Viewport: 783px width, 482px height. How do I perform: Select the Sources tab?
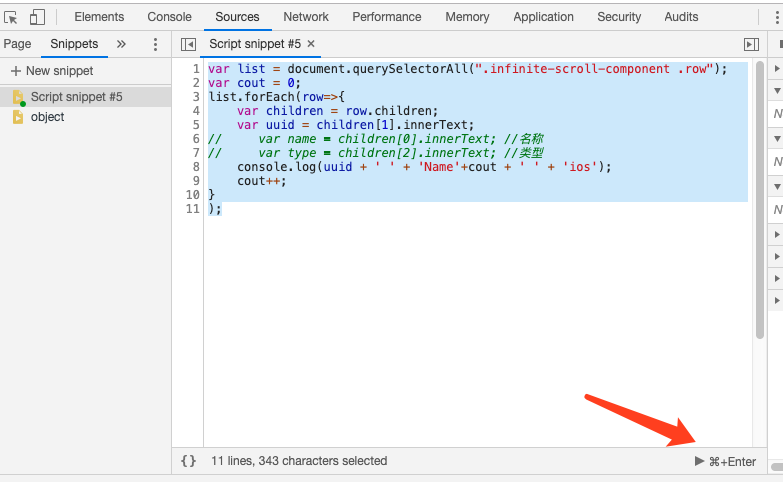237,17
